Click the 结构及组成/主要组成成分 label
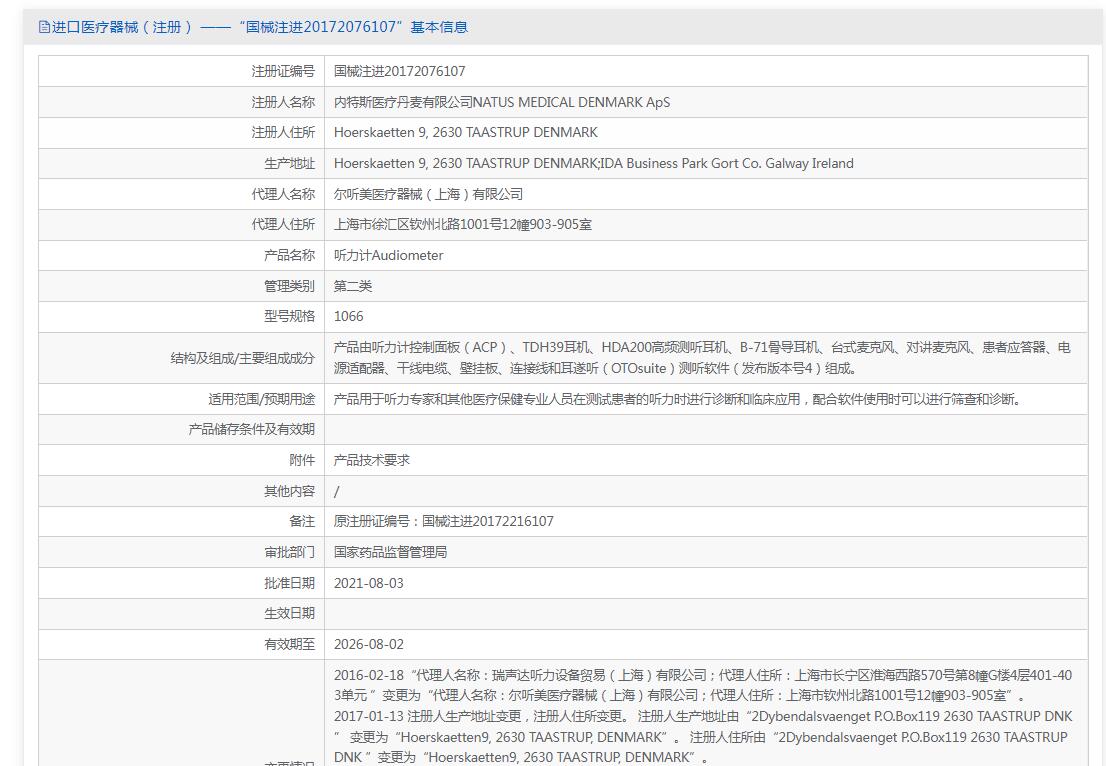Image resolution: width=1106 pixels, height=766 pixels. (243, 358)
